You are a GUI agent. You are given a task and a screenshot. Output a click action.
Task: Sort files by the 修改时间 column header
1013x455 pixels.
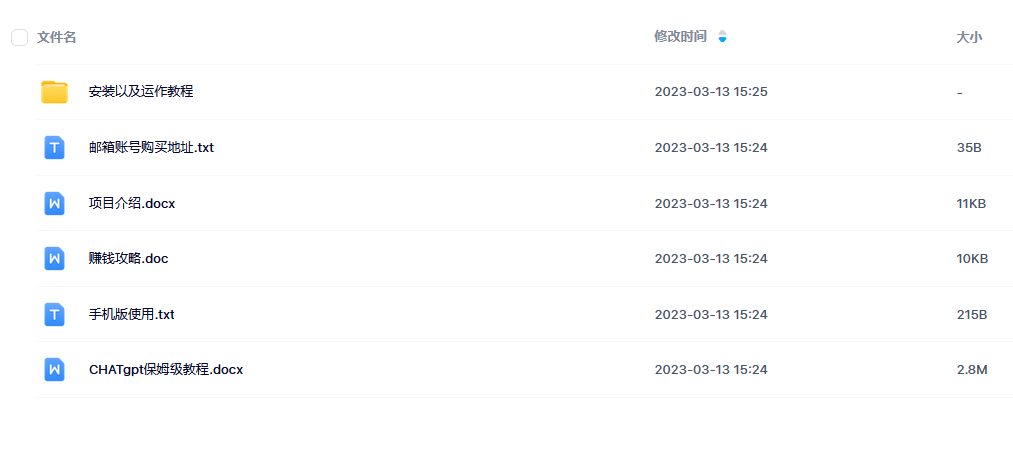680,37
